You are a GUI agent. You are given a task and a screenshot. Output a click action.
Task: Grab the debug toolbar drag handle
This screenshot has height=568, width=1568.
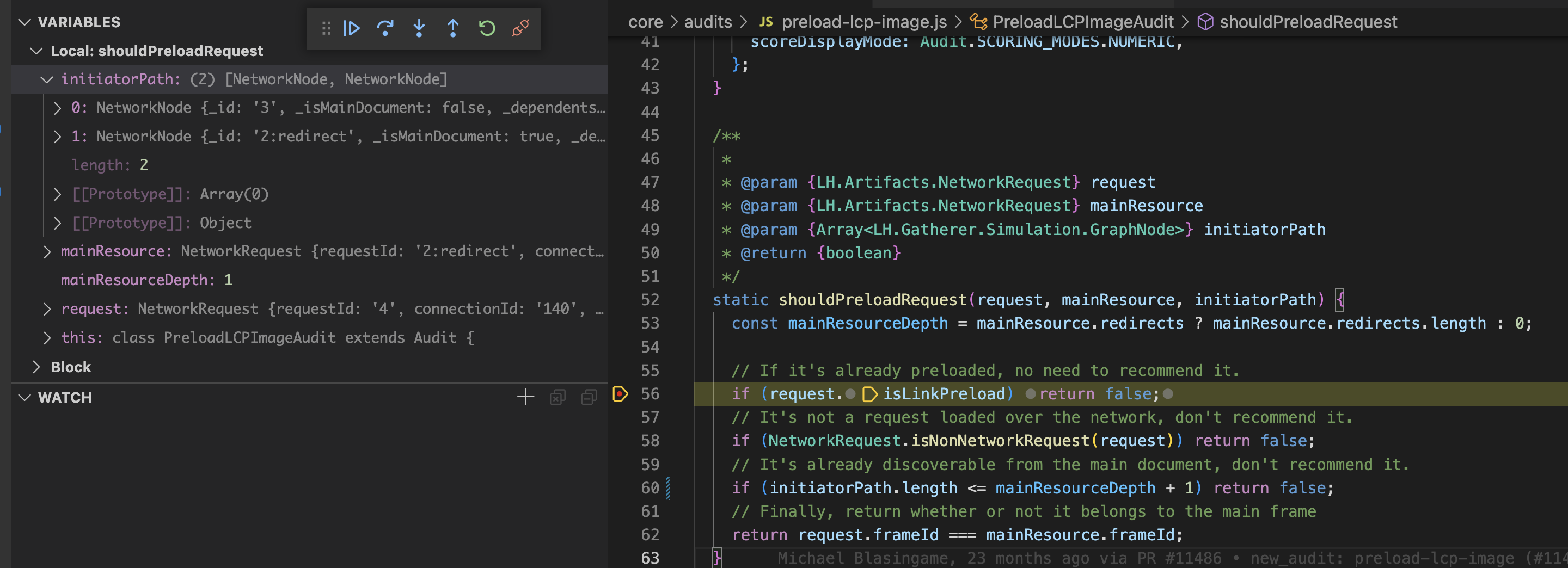[x=327, y=28]
